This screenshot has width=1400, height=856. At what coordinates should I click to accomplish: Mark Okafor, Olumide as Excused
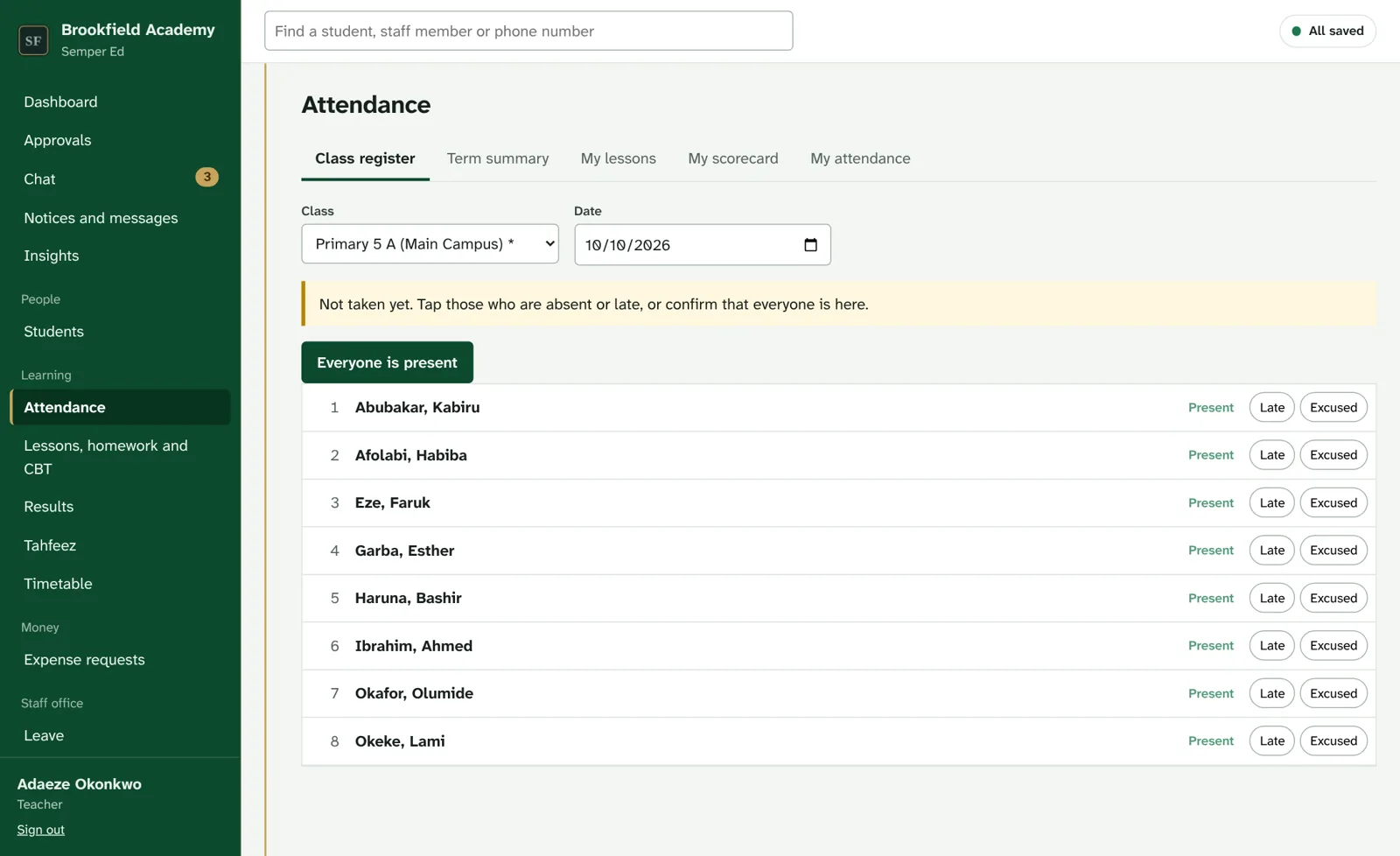point(1333,694)
